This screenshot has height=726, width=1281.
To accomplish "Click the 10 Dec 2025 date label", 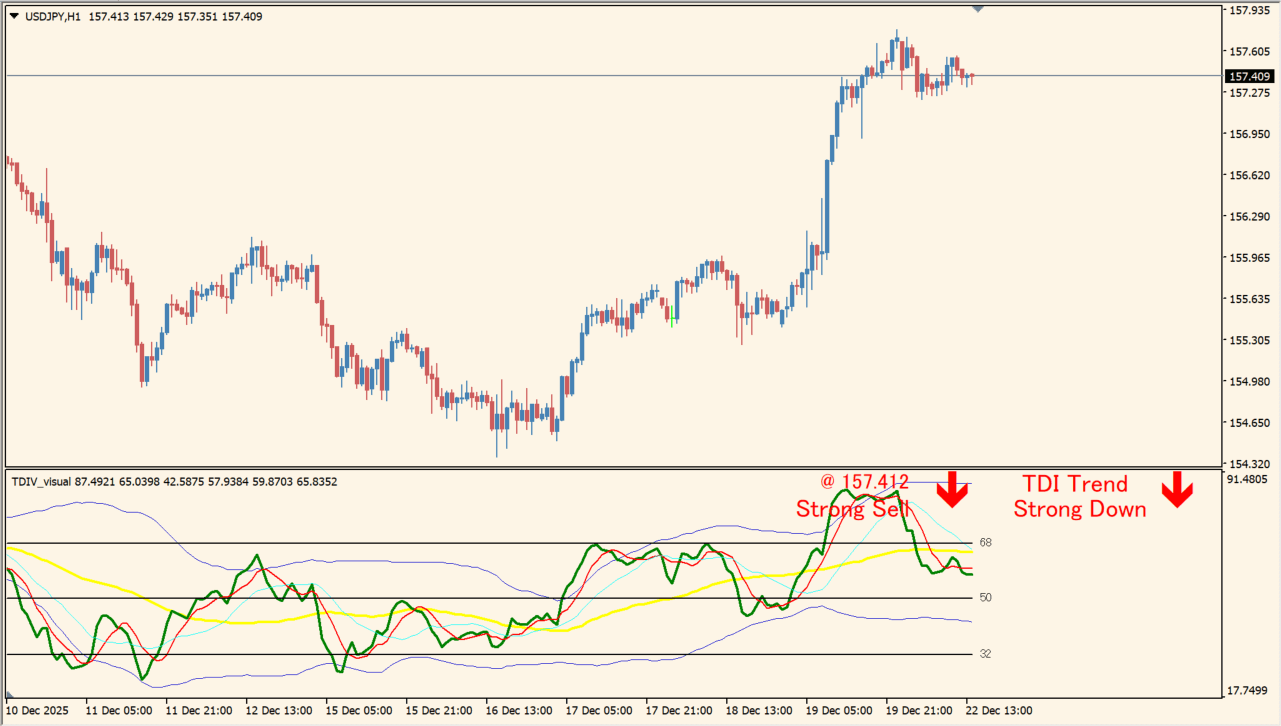I will click(x=38, y=711).
